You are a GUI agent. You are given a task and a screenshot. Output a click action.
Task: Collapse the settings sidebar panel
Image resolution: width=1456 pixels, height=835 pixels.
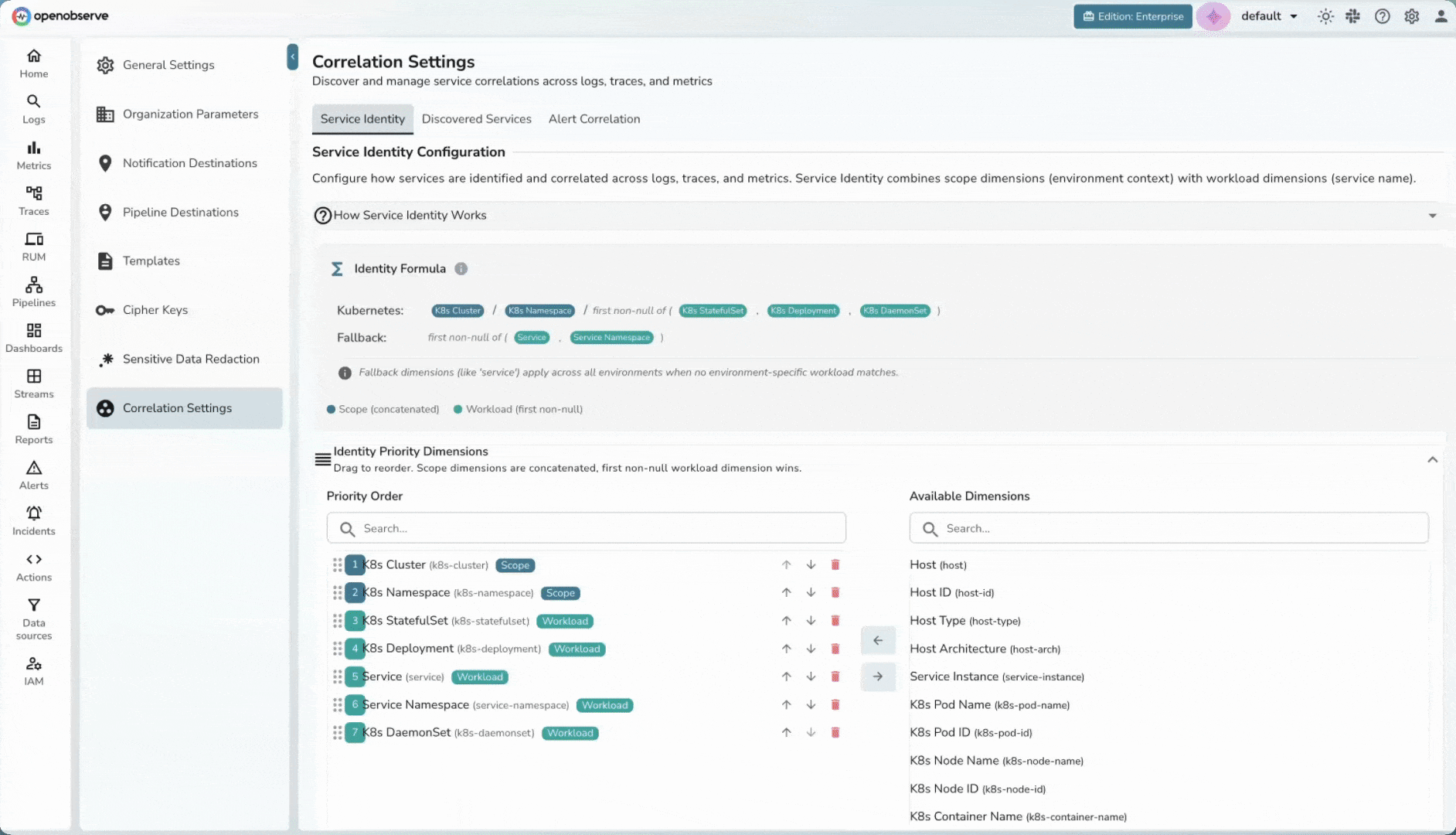292,56
